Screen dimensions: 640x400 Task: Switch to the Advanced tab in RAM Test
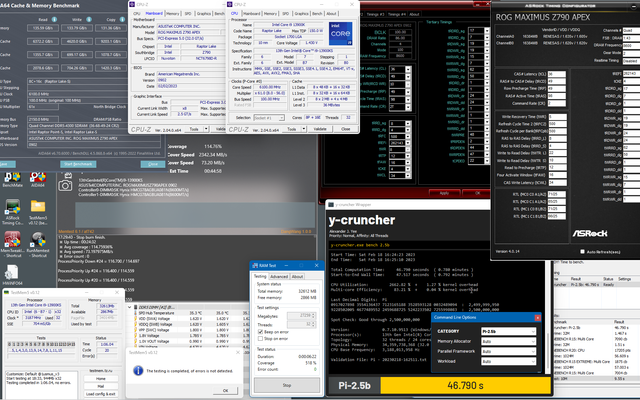(x=279, y=276)
